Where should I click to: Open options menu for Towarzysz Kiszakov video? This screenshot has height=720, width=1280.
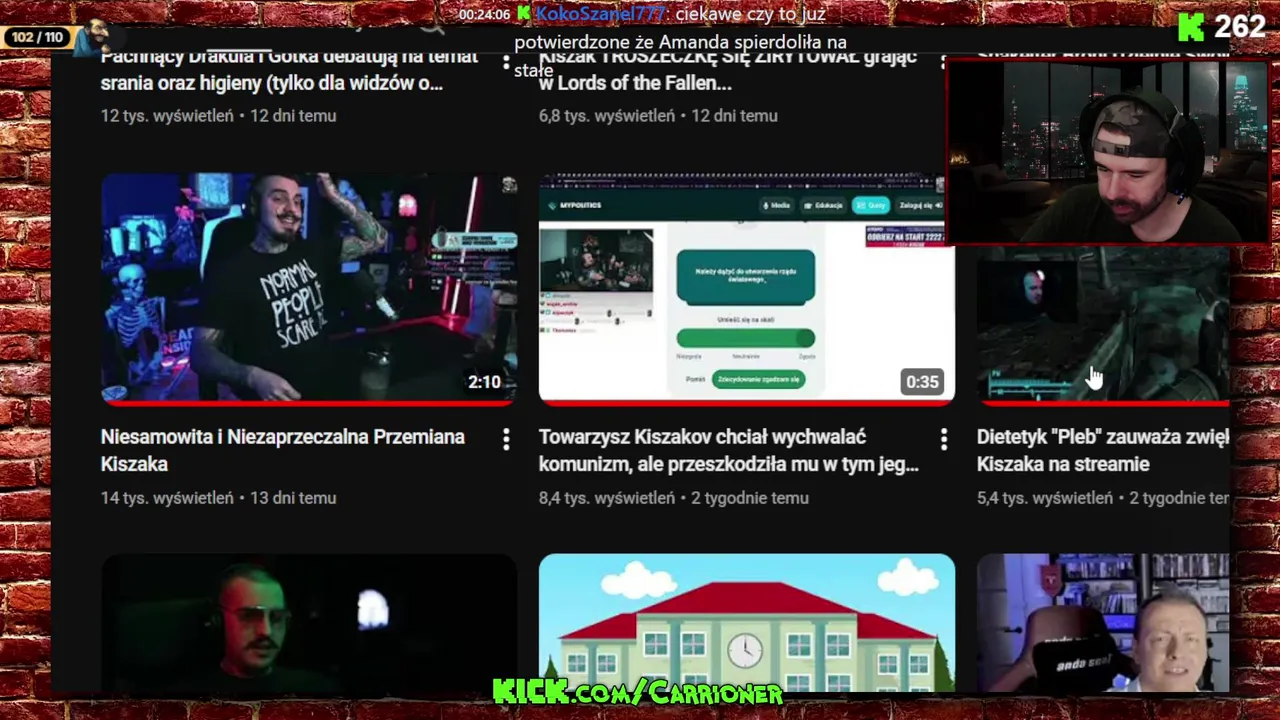(943, 438)
